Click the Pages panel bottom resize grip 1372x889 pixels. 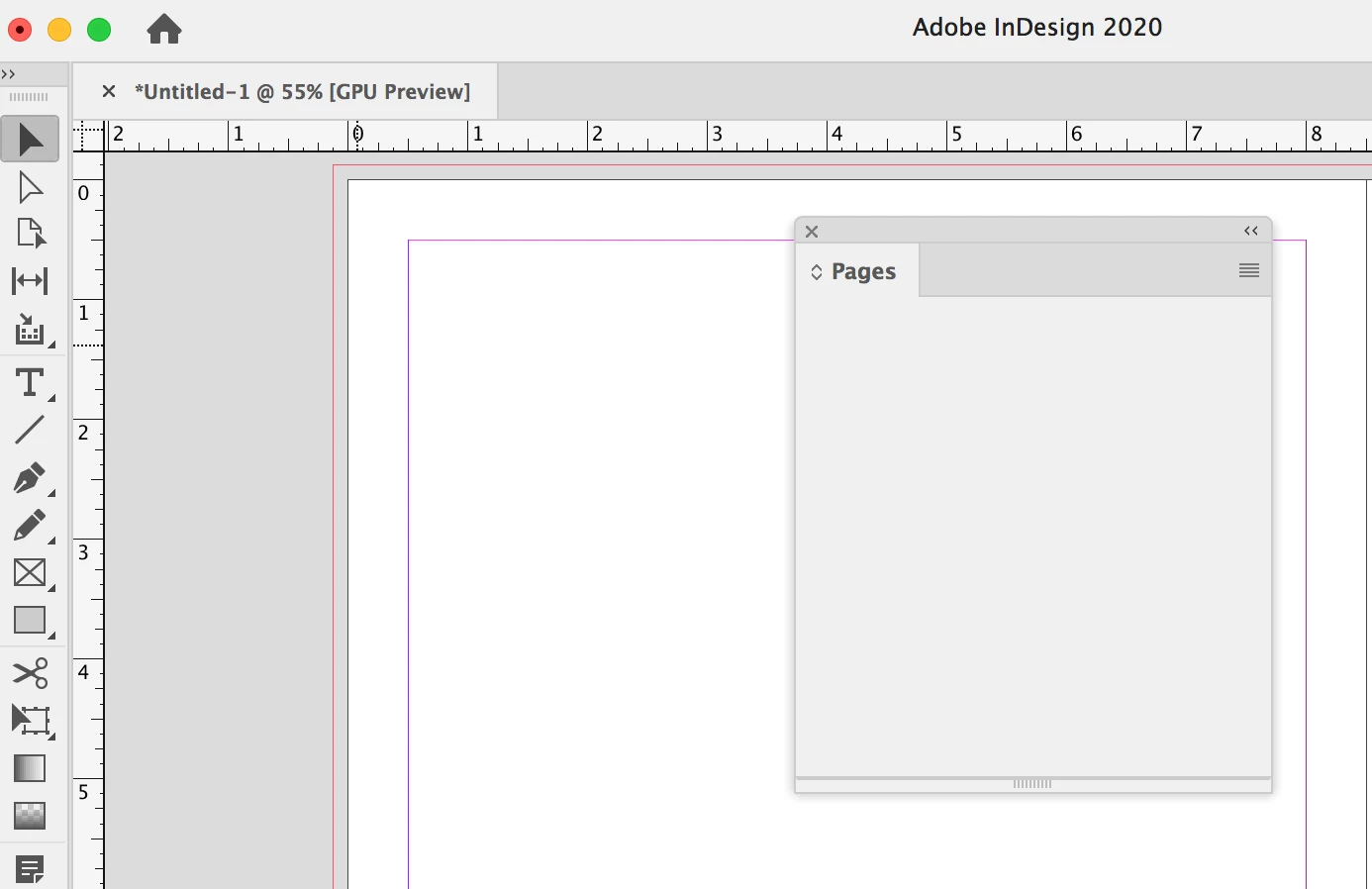(1032, 784)
